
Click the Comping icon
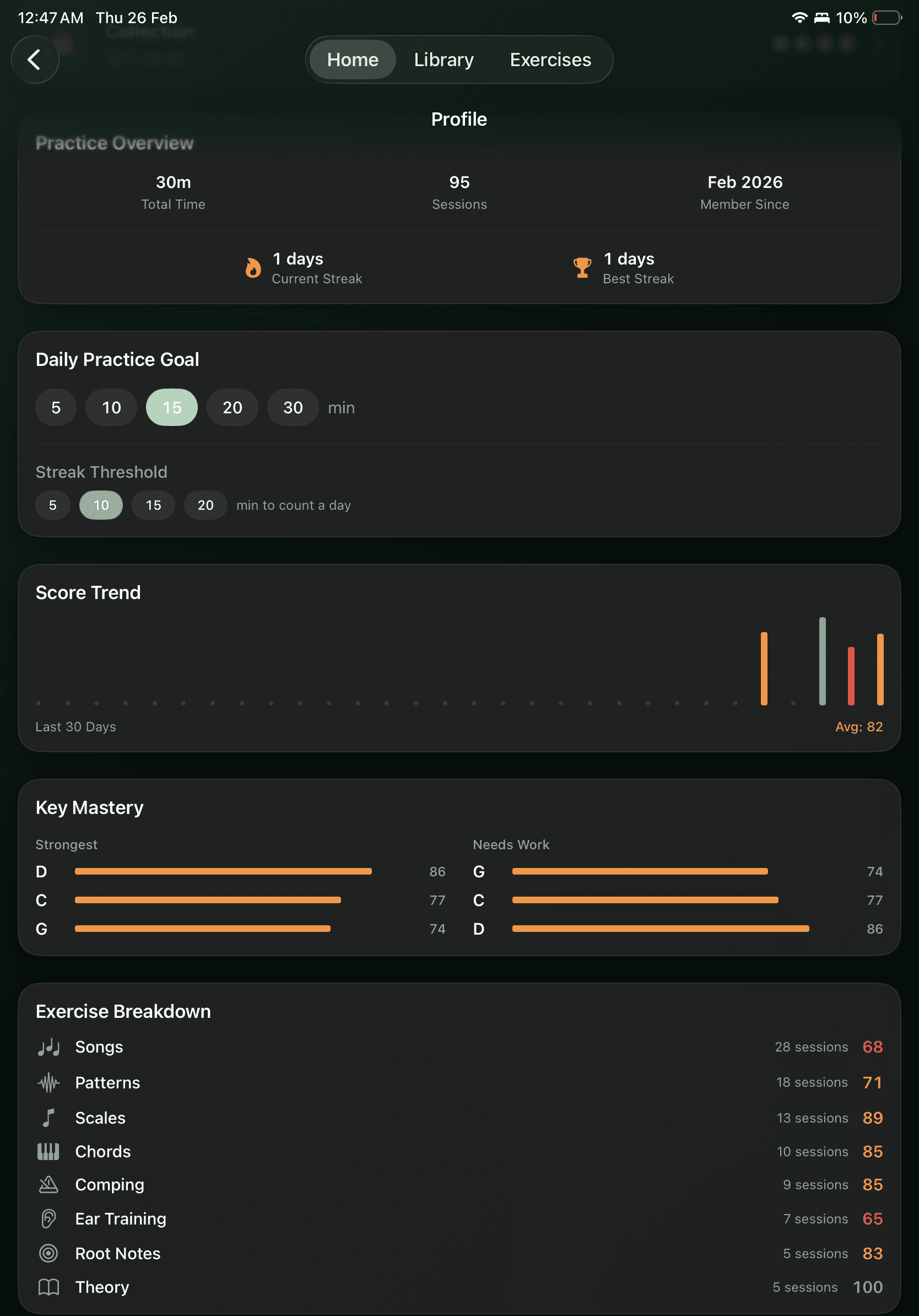[x=48, y=1186]
